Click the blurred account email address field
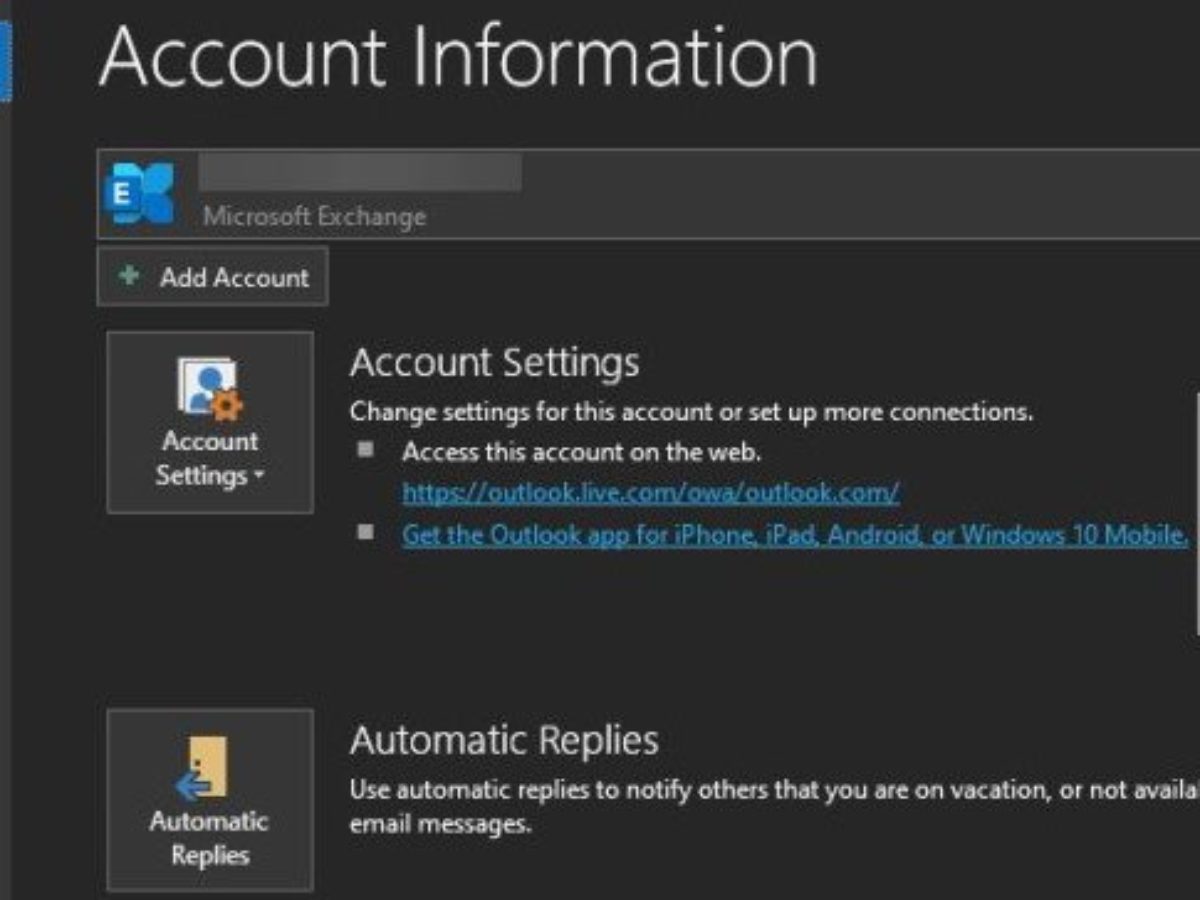Screen dimensions: 1200x900 (x=360, y=172)
